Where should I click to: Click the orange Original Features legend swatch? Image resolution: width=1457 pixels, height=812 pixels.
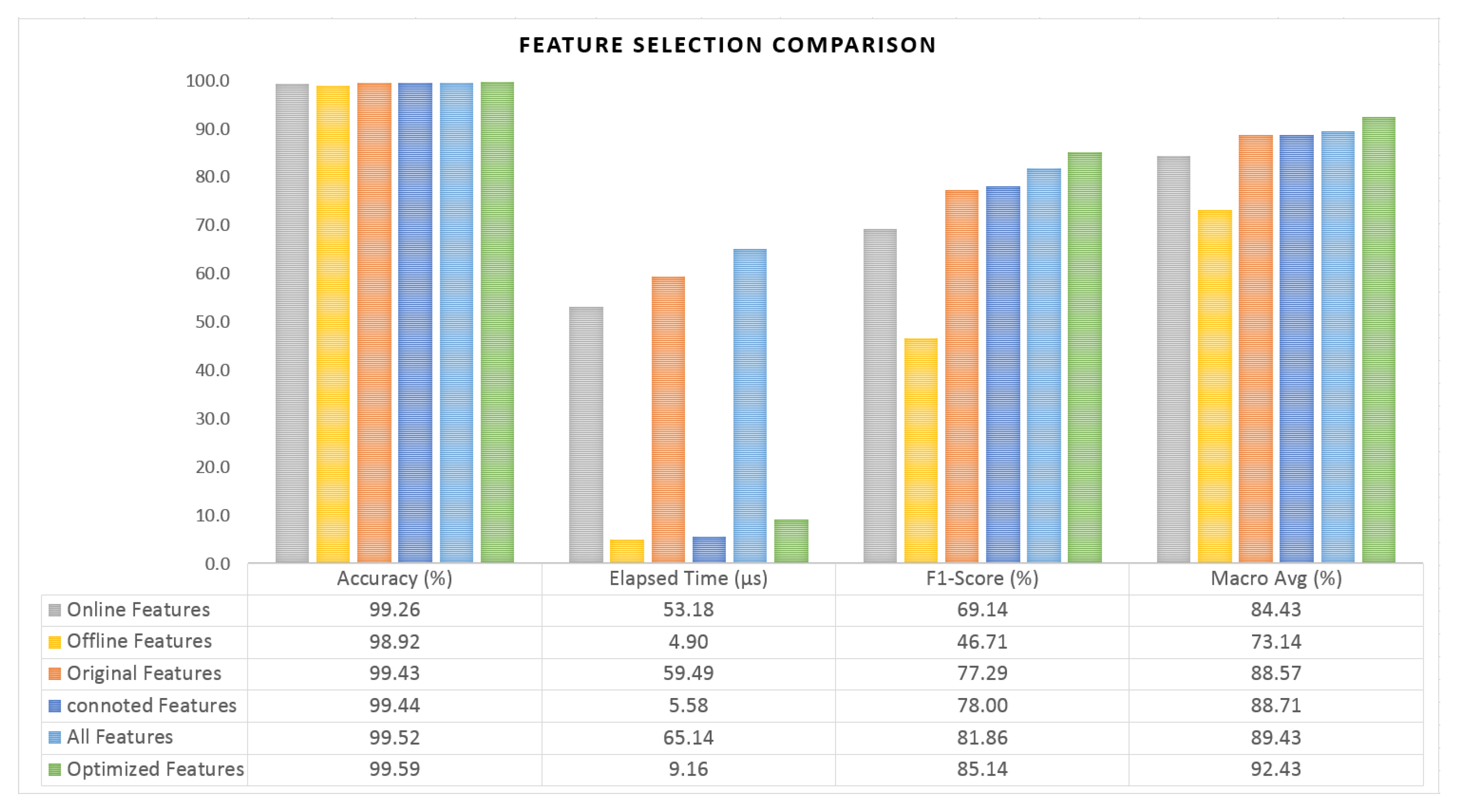coord(55,674)
